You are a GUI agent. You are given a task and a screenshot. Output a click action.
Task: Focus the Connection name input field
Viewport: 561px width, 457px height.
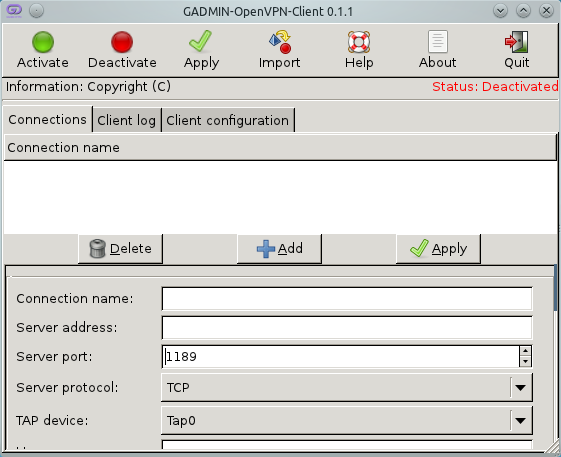coord(347,299)
